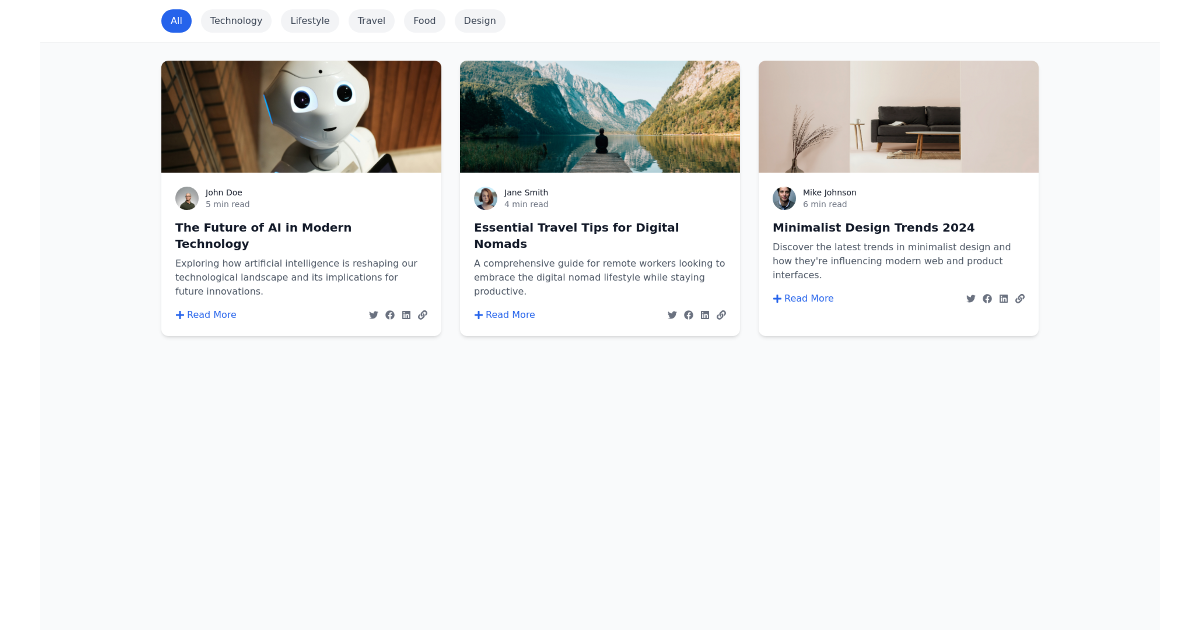Toggle the Technology filter
This screenshot has height=630, width=1200.
236,20
